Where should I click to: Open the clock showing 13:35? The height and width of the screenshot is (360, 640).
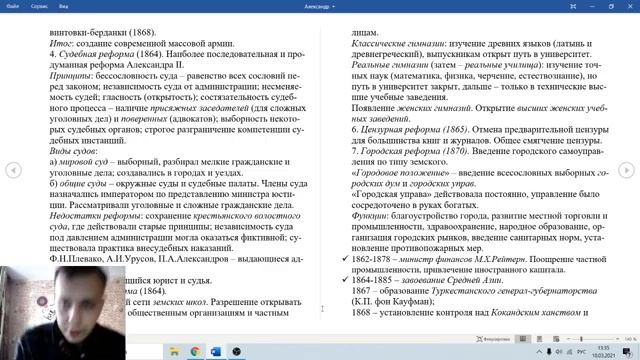tap(603, 351)
